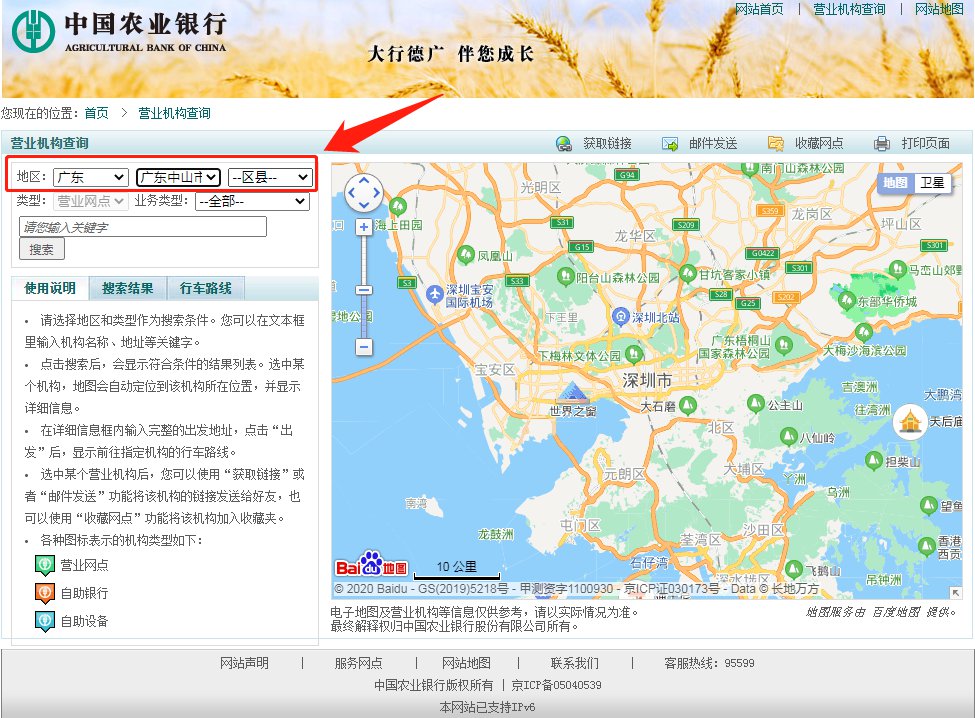
Task: Open the 行车路线 tab
Action: click(x=205, y=289)
